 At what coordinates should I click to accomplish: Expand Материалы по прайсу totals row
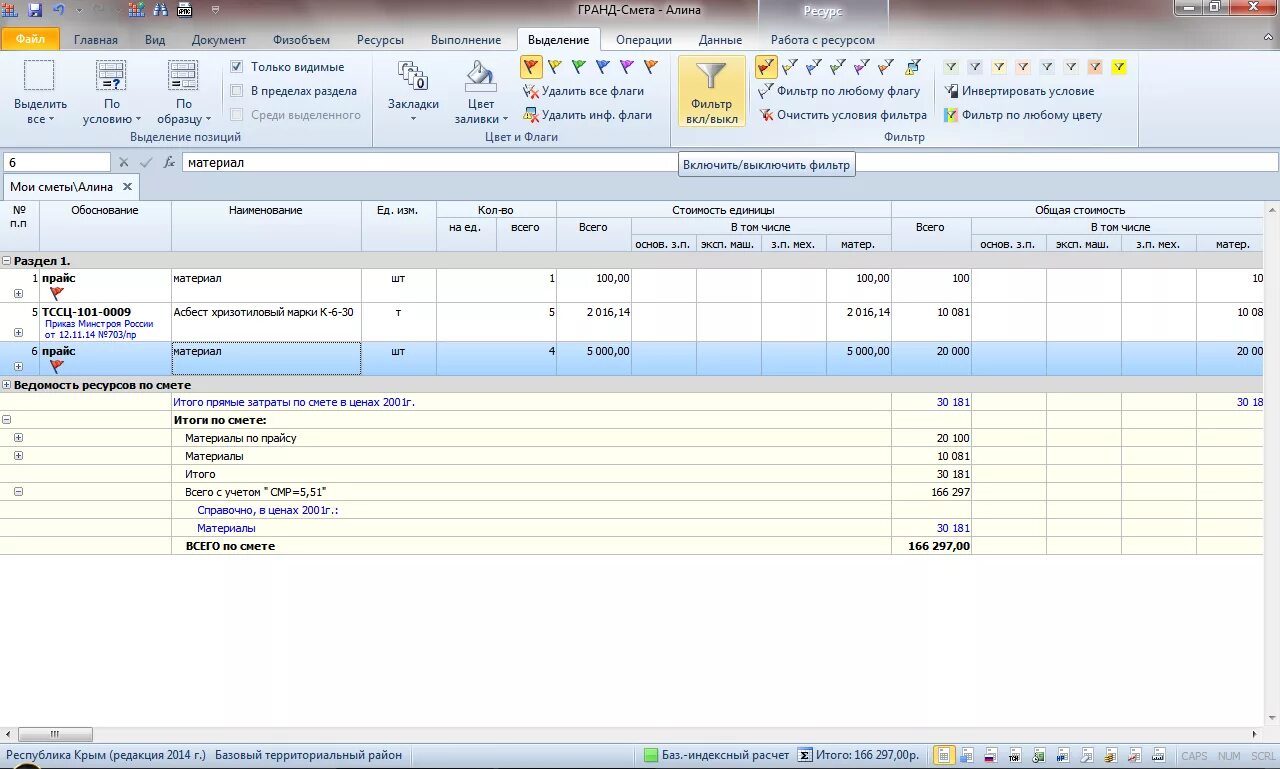[18, 438]
